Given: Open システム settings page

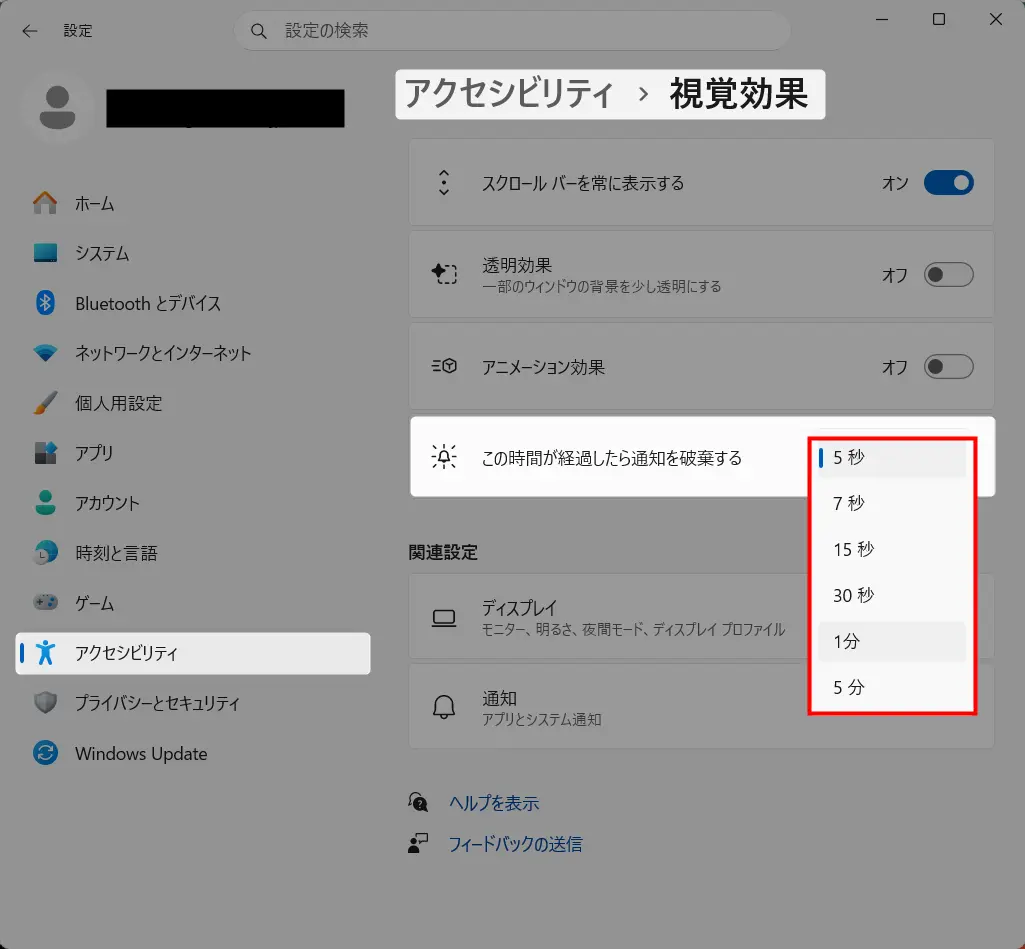Looking at the screenshot, I should click(x=193, y=253).
